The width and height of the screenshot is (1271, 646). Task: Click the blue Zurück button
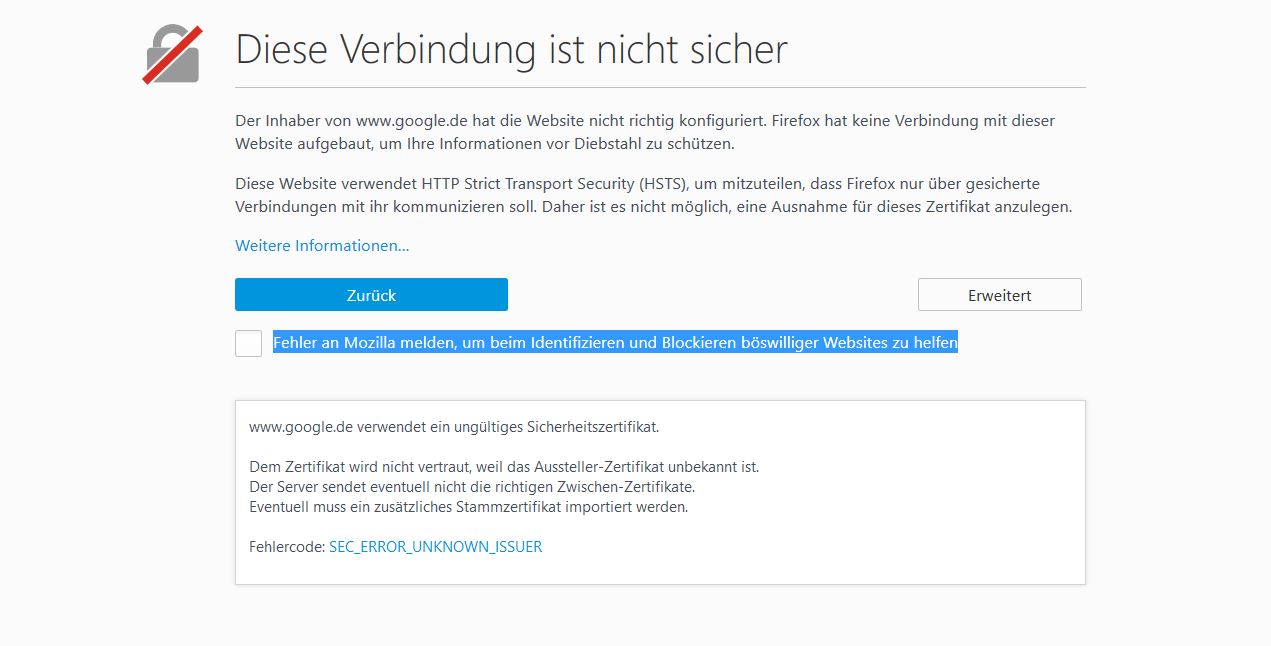371,295
